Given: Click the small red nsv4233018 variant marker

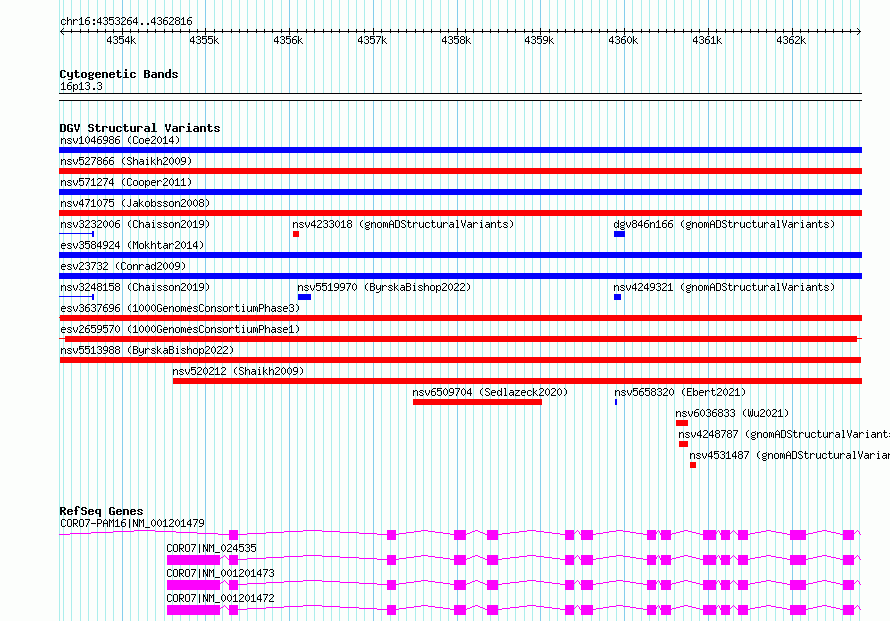Looking at the screenshot, I should click(x=296, y=234).
